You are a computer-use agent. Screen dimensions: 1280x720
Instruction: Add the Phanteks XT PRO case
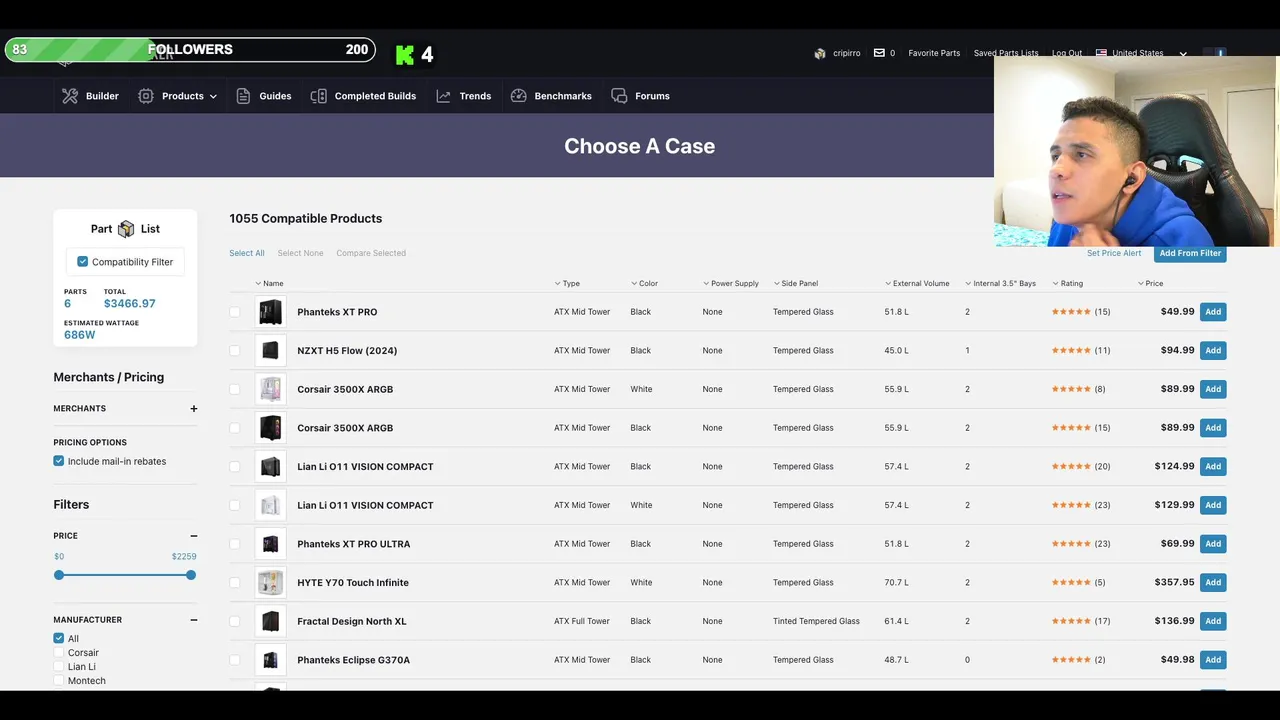(1213, 312)
